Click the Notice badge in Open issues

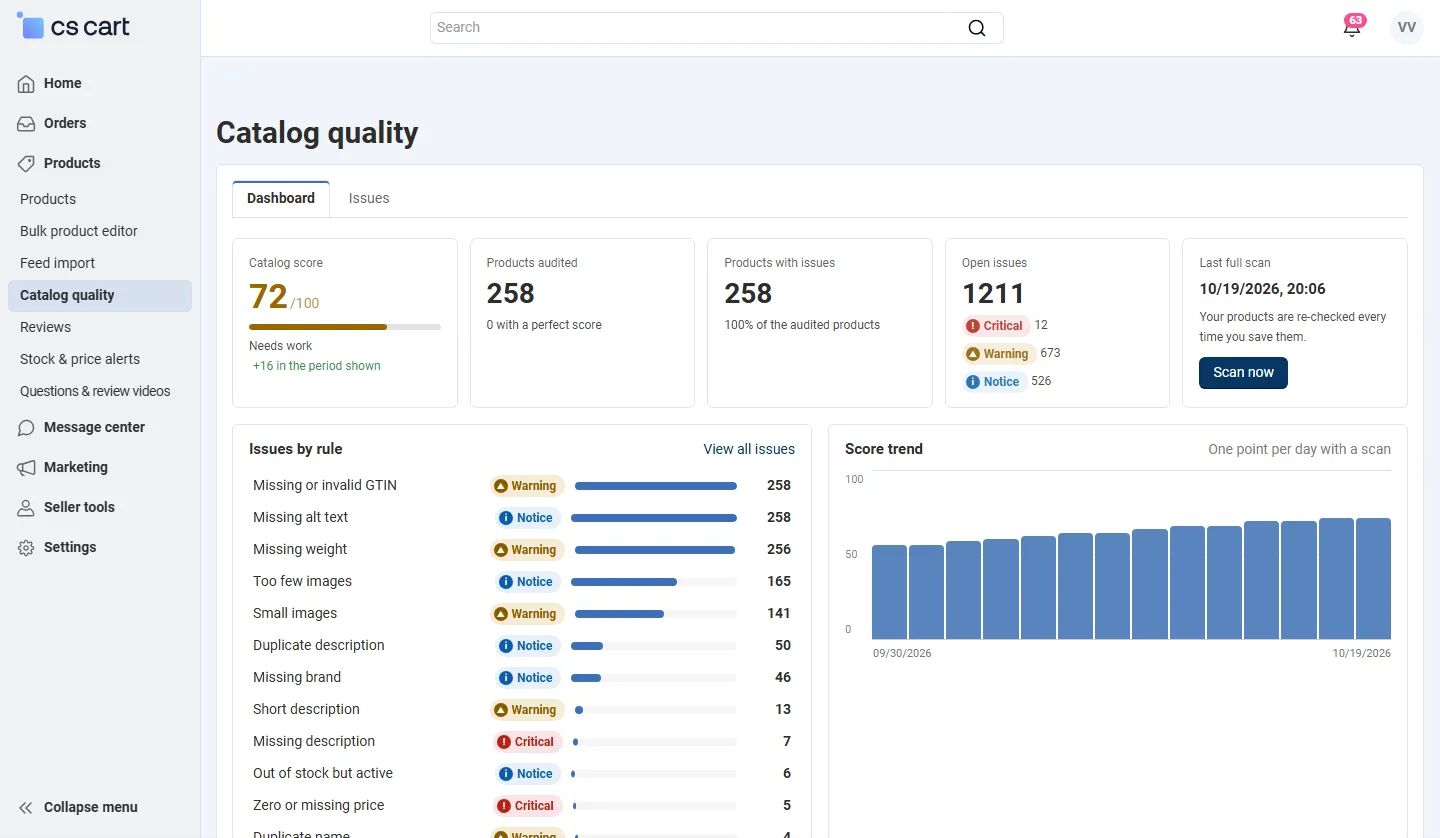994,381
